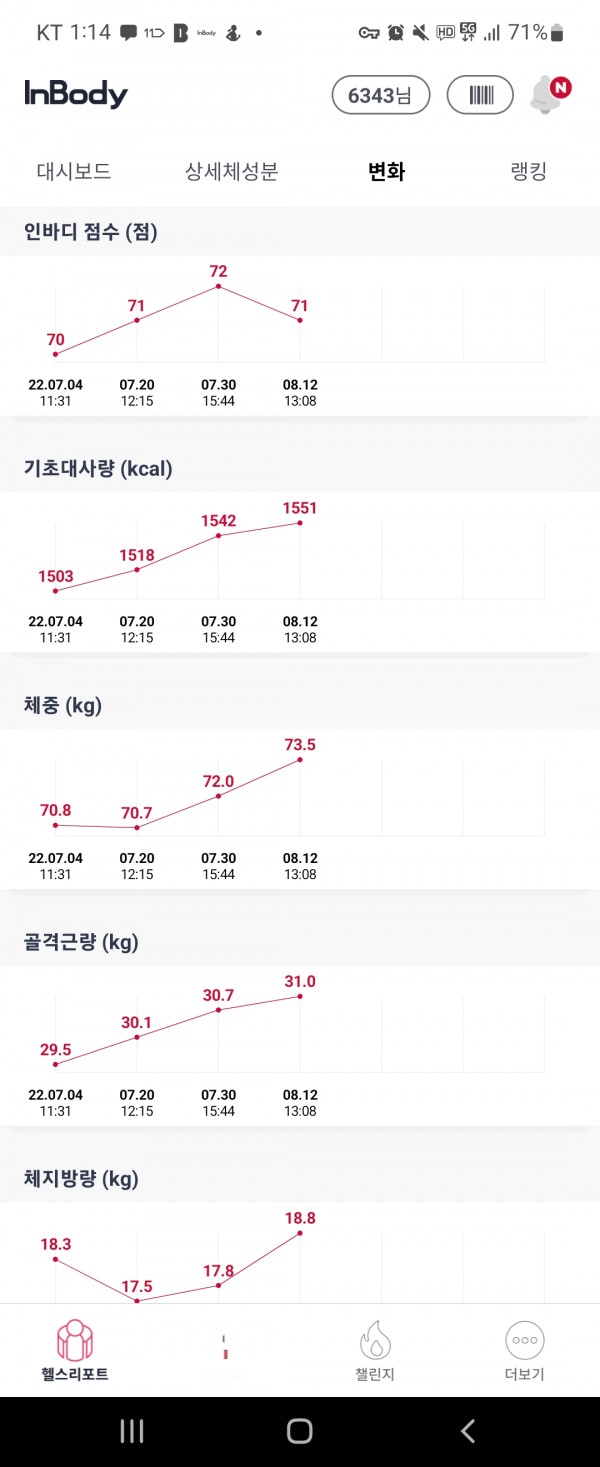Select 1551 point on 기초대사량 chart

tap(300, 523)
